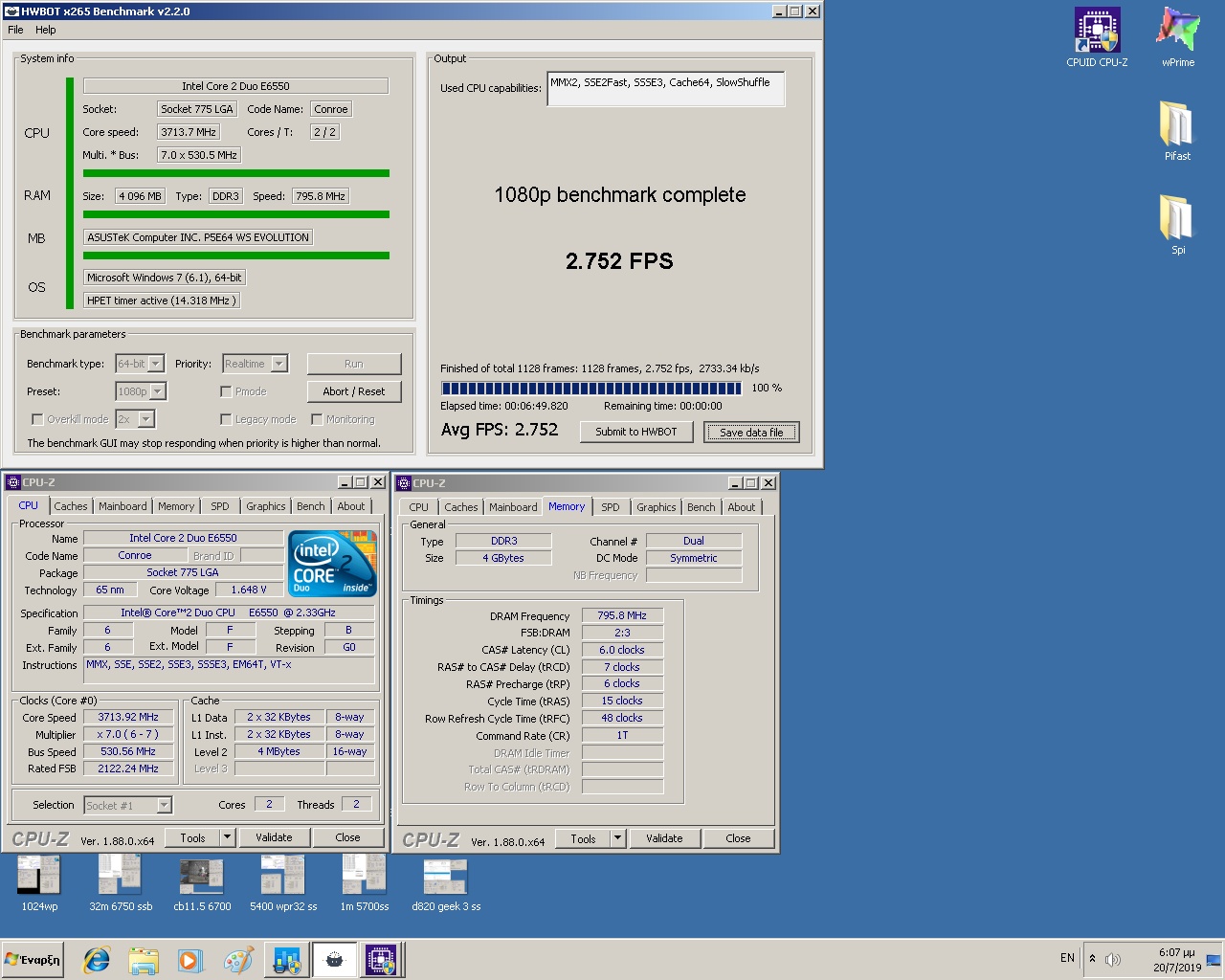The width and height of the screenshot is (1225, 980).
Task: Toggle the Legacy mode checkbox
Action: click(x=226, y=419)
